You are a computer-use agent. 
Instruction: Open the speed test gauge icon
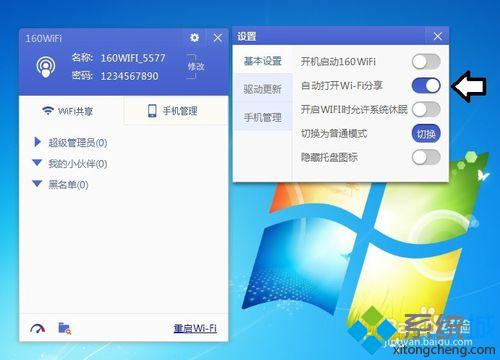point(38,329)
